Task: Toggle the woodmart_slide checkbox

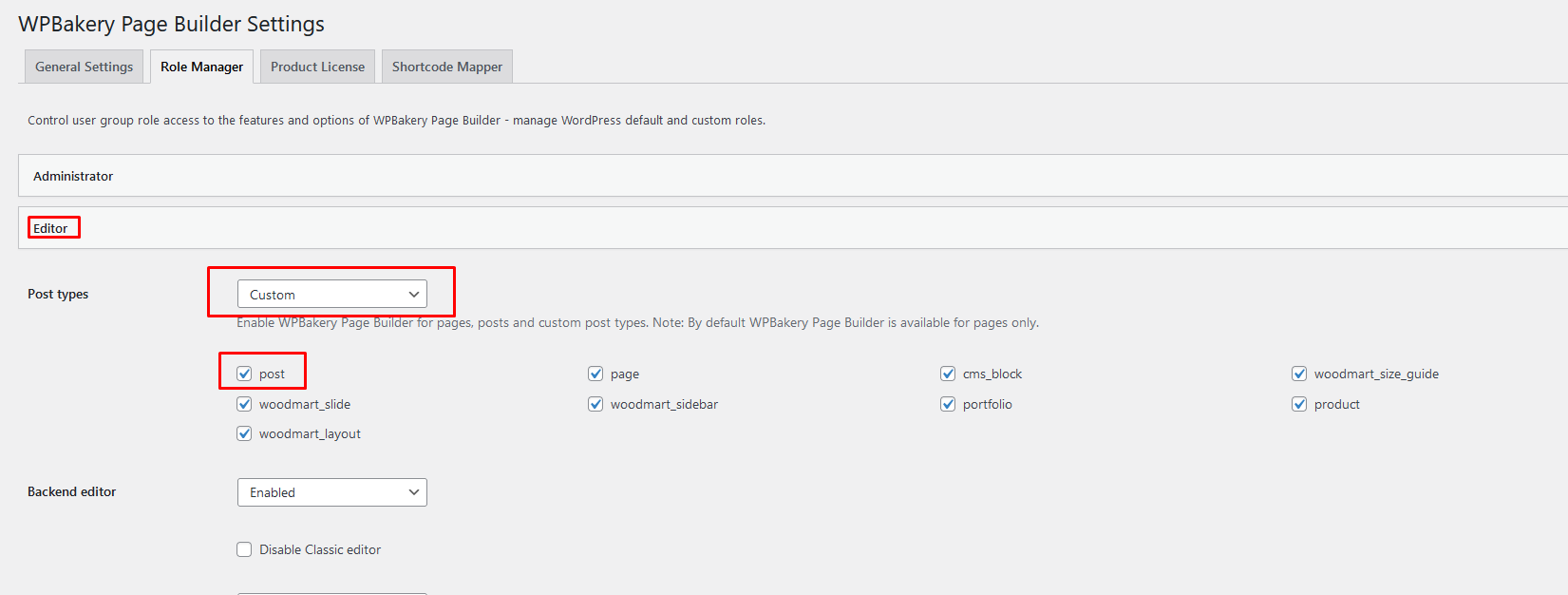Action: click(x=244, y=404)
